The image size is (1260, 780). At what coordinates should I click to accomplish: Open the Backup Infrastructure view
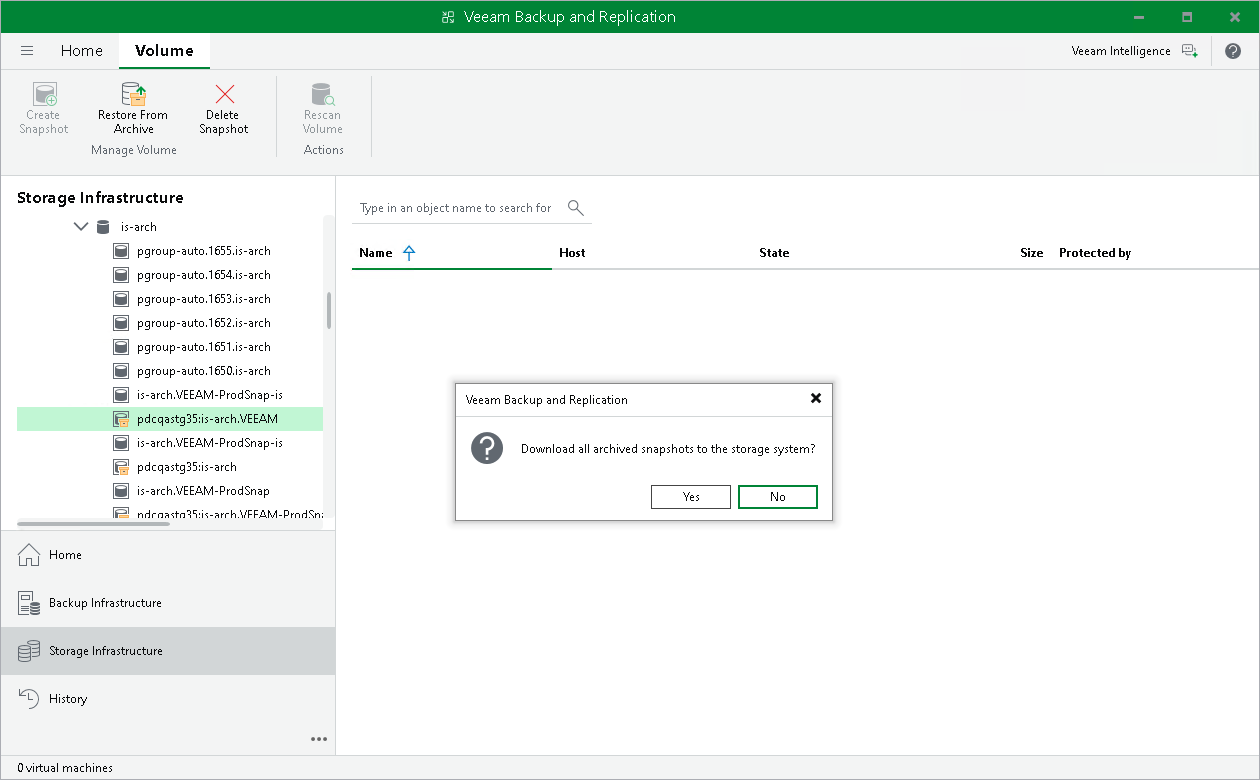coord(105,603)
